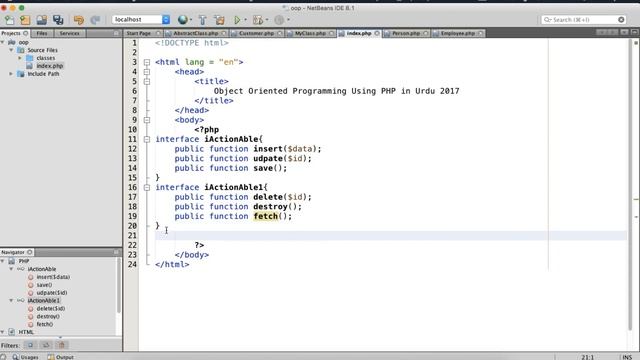
Task: Select the classes folder in Projects tree
Action: (45, 58)
